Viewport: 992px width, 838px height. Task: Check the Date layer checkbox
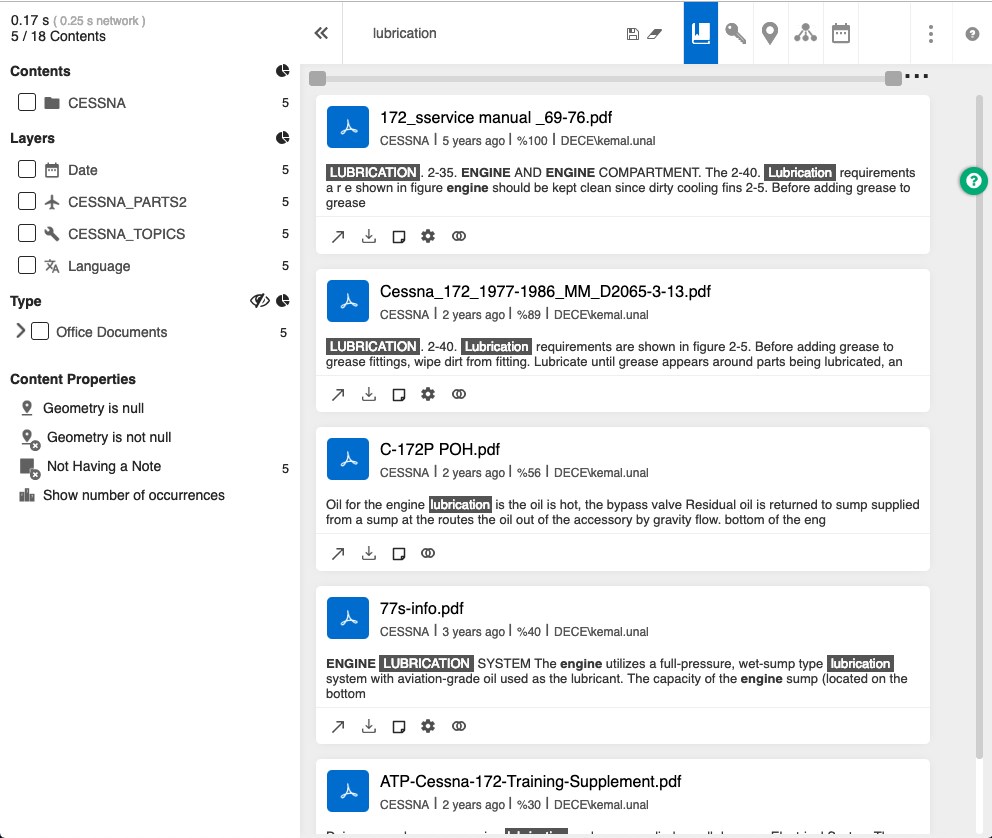27,169
